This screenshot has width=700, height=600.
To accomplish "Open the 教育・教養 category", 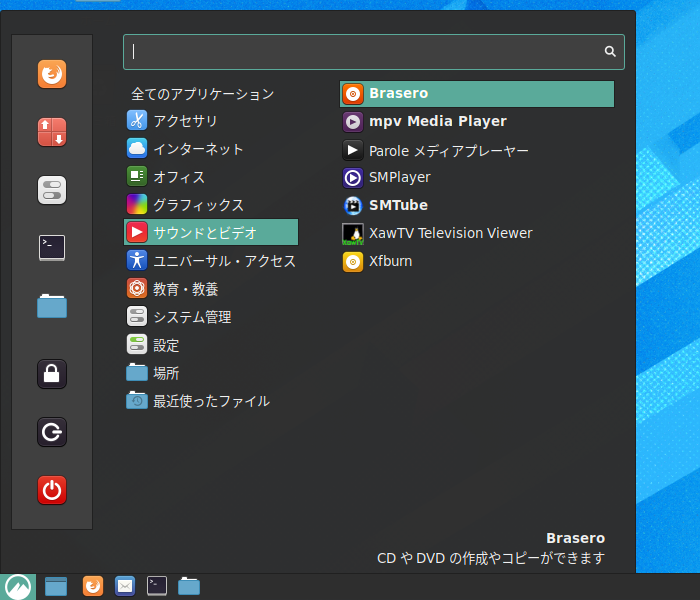I will pos(211,289).
